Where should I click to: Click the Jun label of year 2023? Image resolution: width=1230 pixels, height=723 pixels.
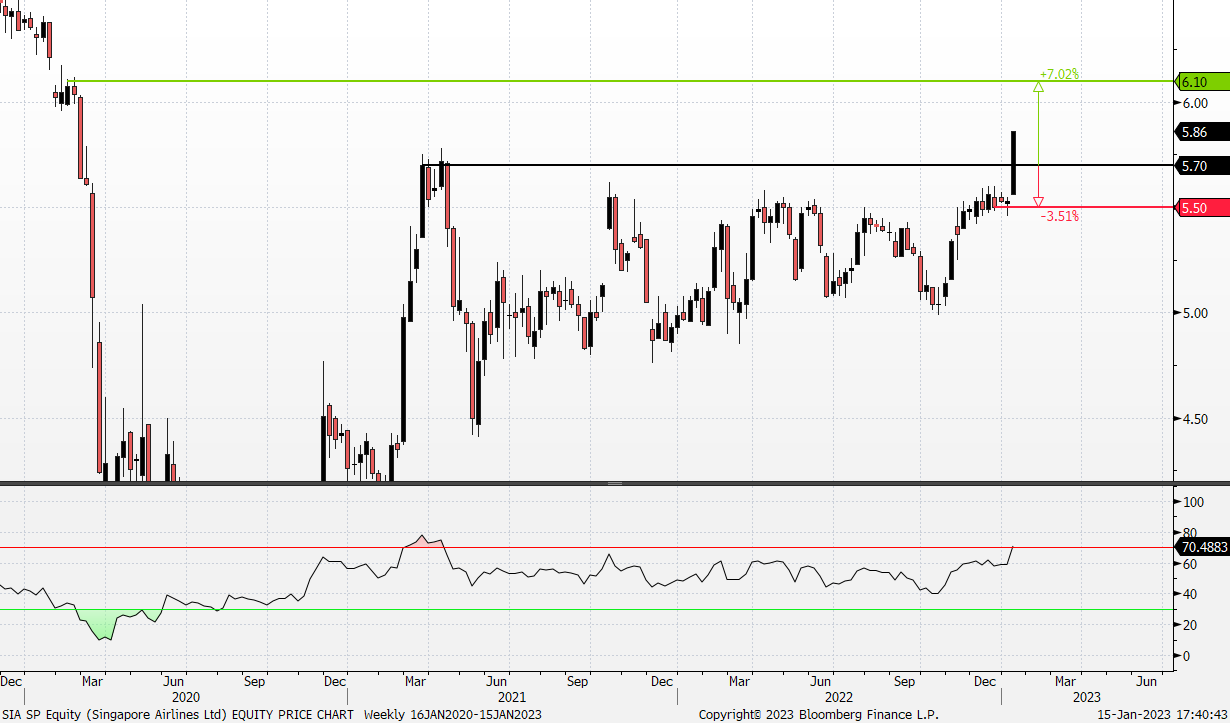pos(1147,681)
